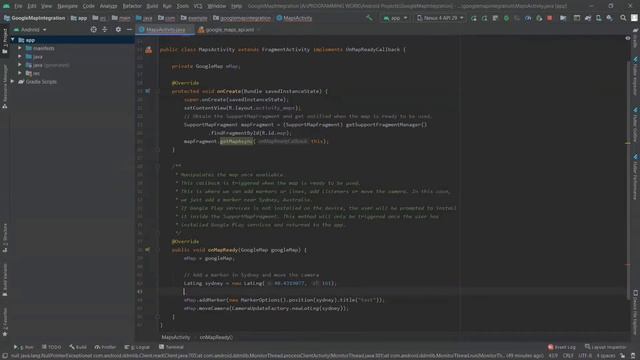Image resolution: width=640 pixels, height=360 pixels.
Task: Open the Refactor menu
Action: coord(132,6)
